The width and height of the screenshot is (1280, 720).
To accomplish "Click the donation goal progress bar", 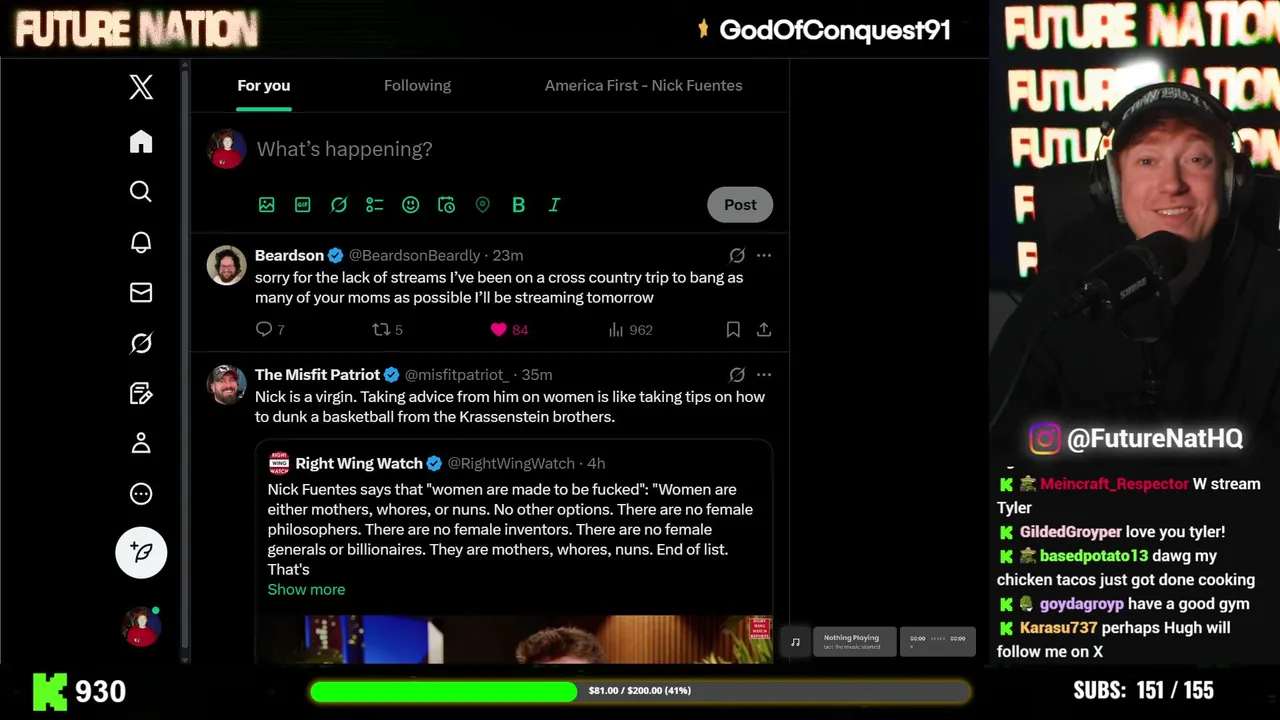I will click(x=640, y=691).
